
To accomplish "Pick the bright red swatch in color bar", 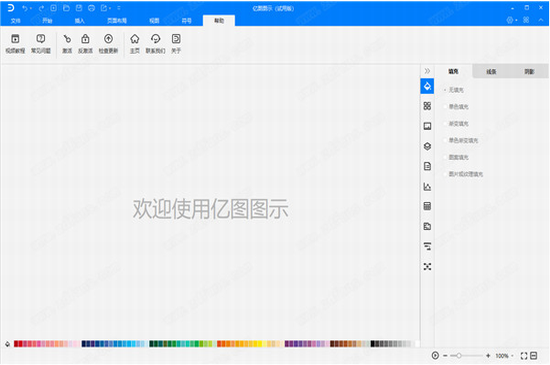I will [20, 344].
